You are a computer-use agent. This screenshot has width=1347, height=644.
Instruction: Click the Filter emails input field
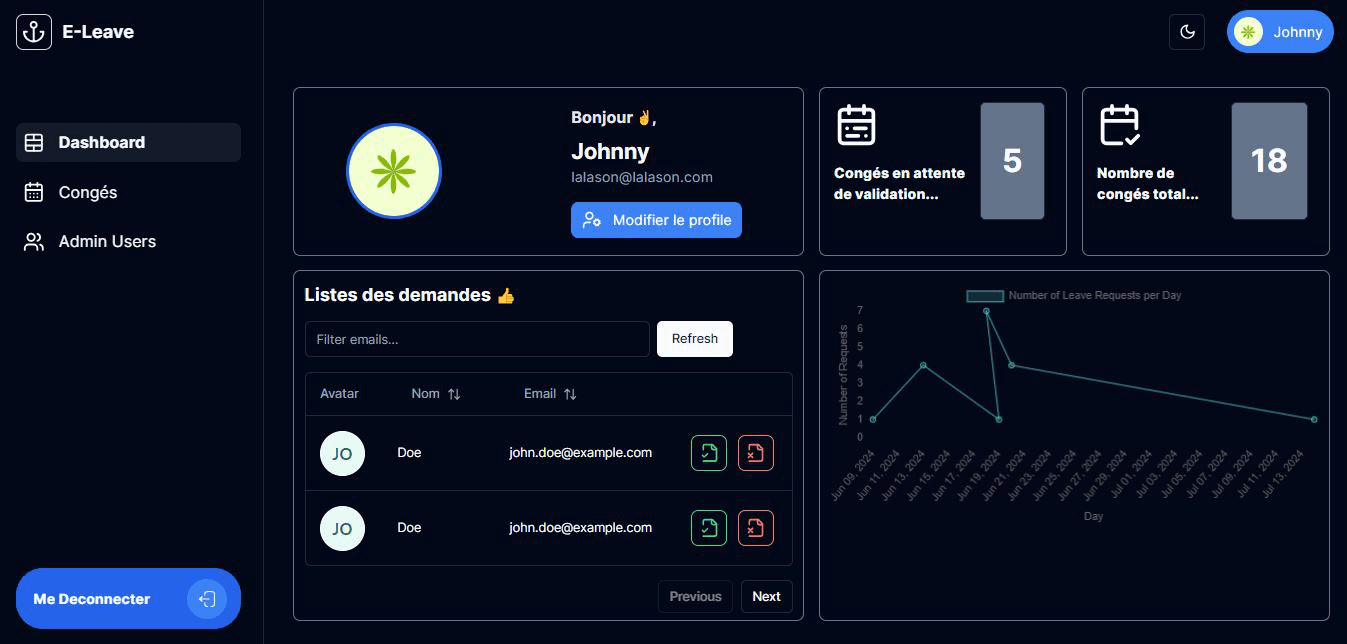(477, 338)
